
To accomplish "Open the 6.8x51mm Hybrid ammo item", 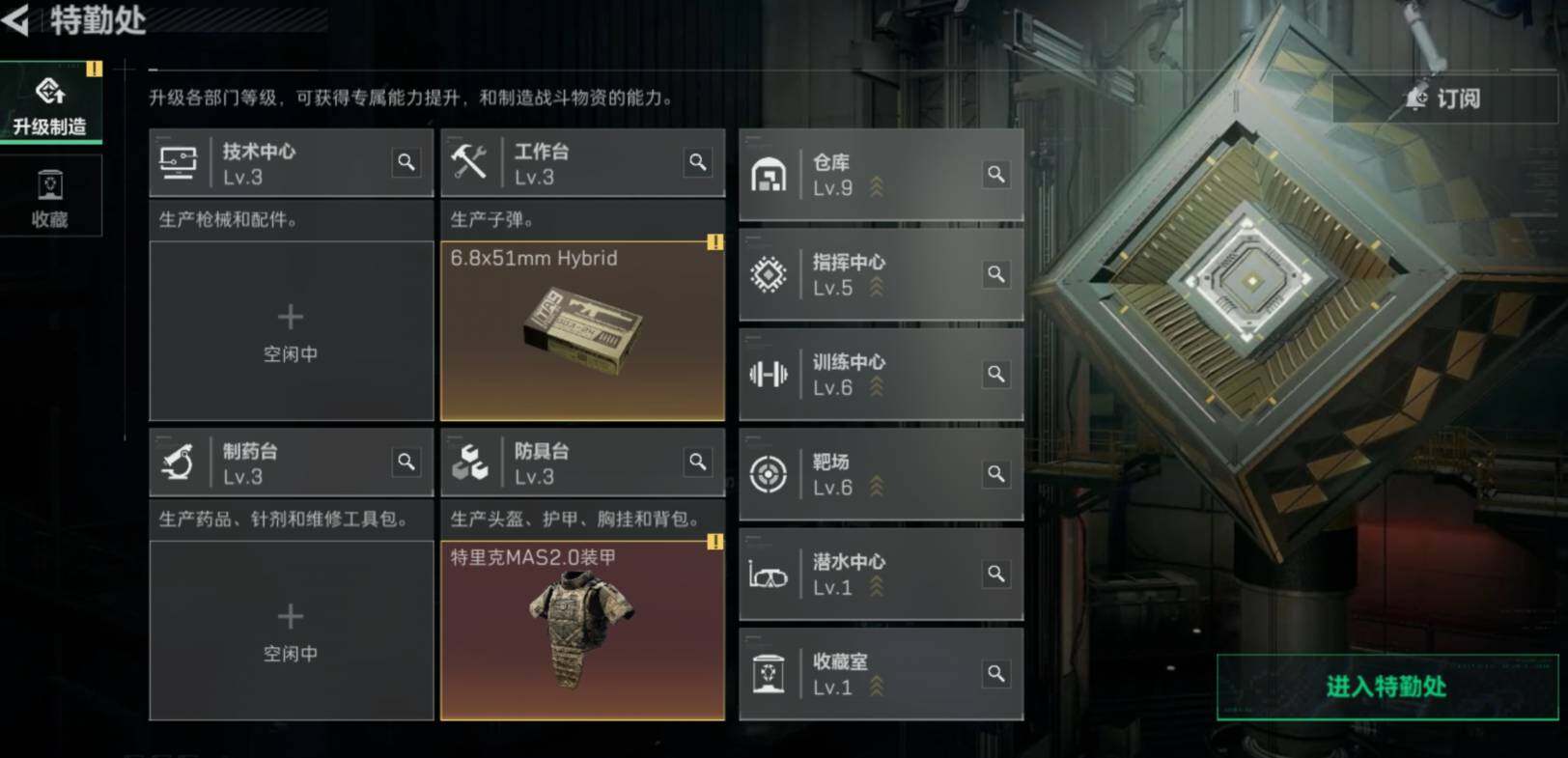I will click(582, 331).
